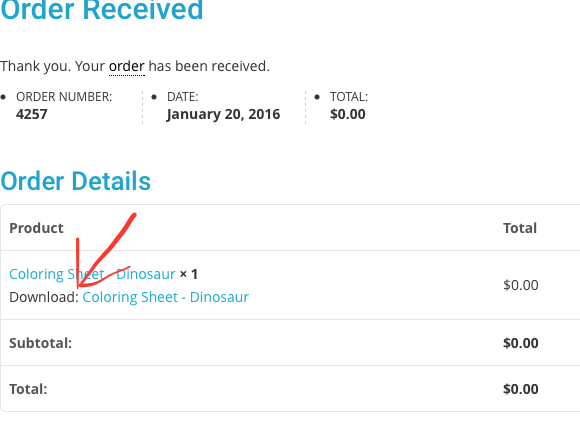The image size is (580, 432).
Task: Download the Coloring Sheet - Dinosaur file
Action: (166, 297)
